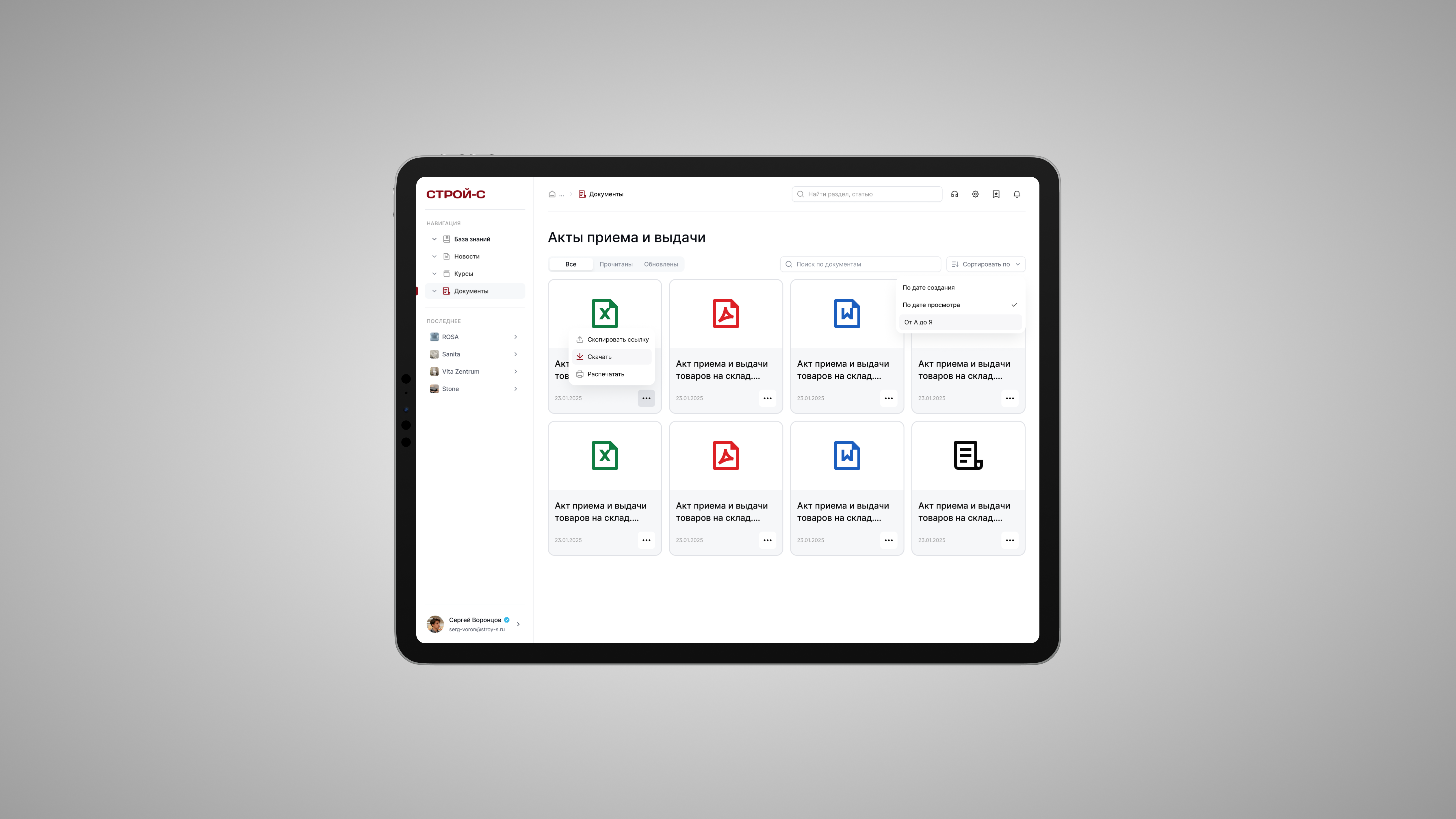The image size is (1456, 819).
Task: Open notifications bell icon
Action: [1017, 194]
